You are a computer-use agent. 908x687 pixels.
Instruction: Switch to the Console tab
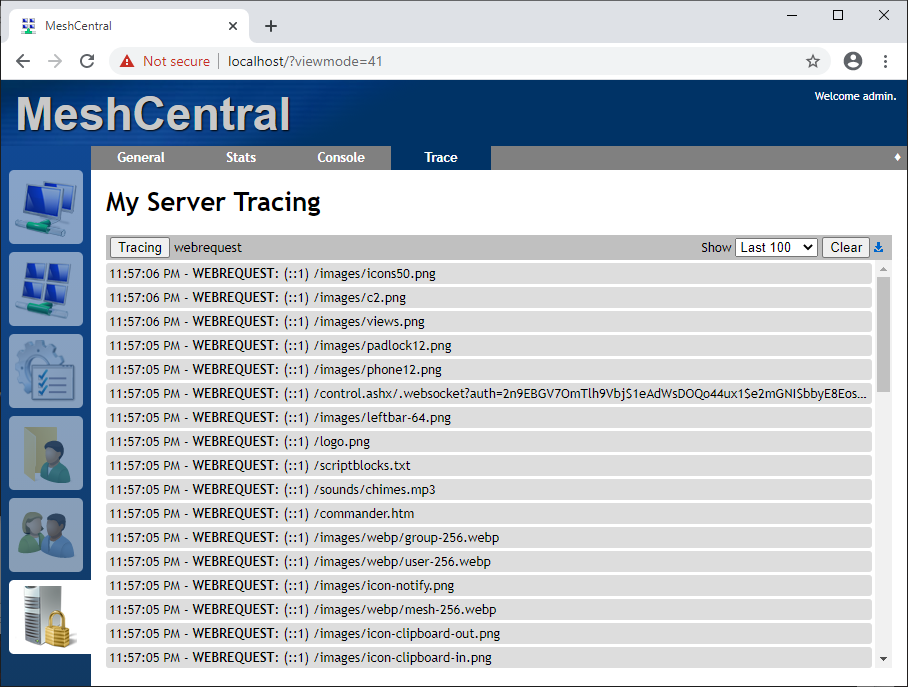340,157
